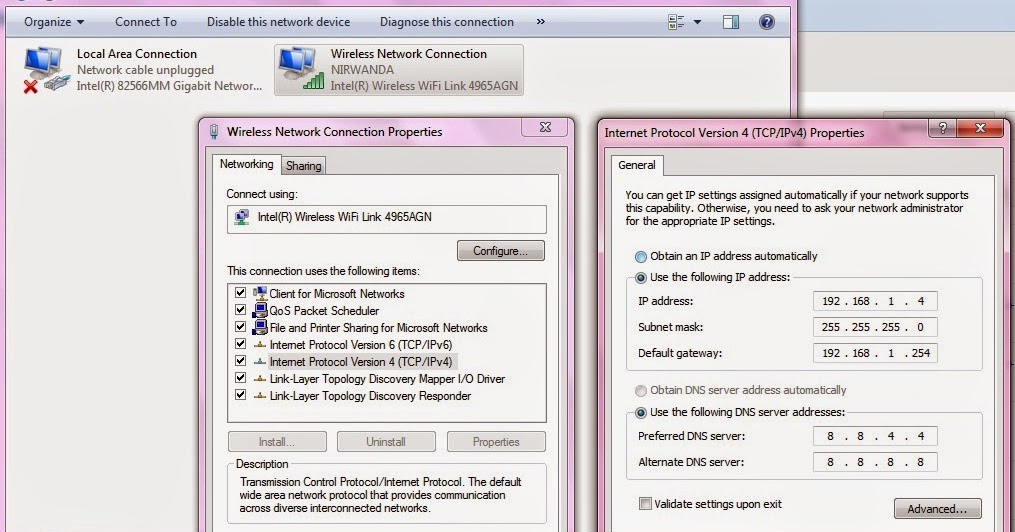Click the IPv4 Properties help button
Viewport: 1015px width, 532px height.
pyautogui.click(x=942, y=128)
